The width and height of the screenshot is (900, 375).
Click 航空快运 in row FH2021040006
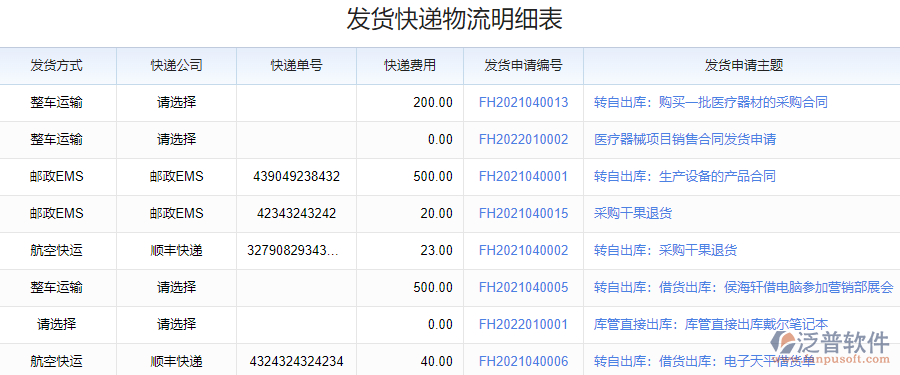point(56,361)
